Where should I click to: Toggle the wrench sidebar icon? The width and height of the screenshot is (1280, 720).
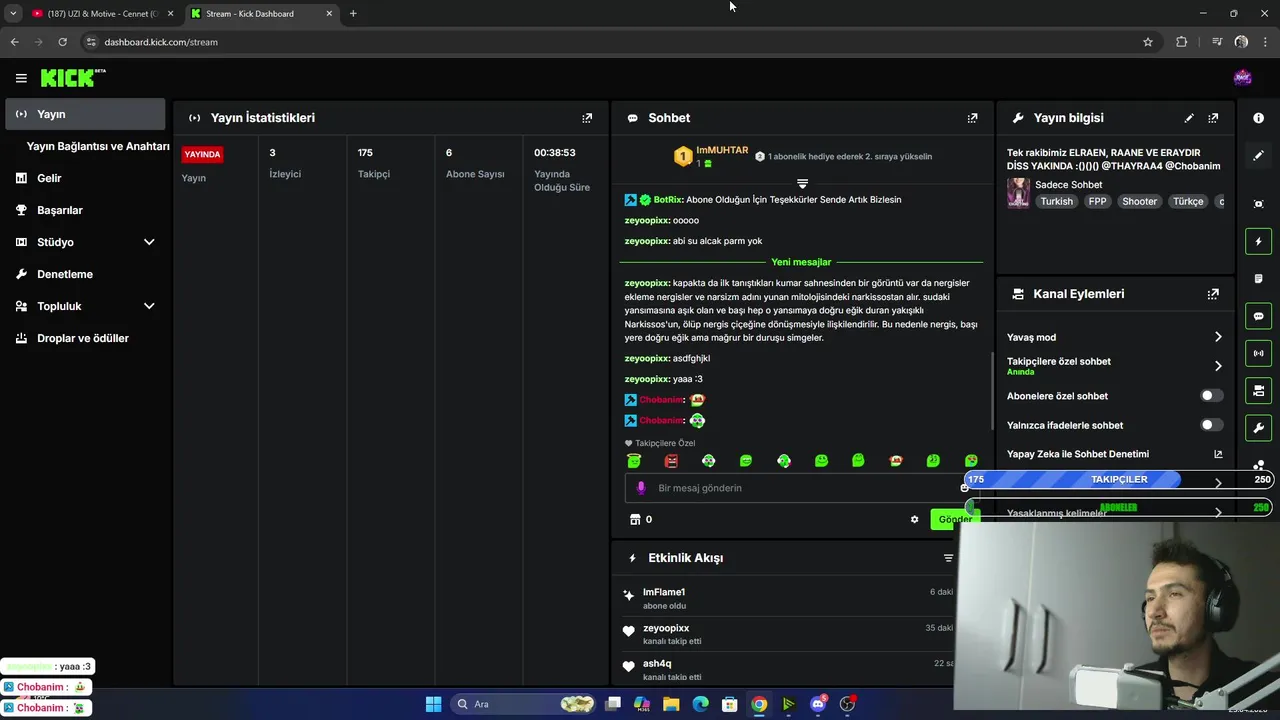click(1258, 428)
